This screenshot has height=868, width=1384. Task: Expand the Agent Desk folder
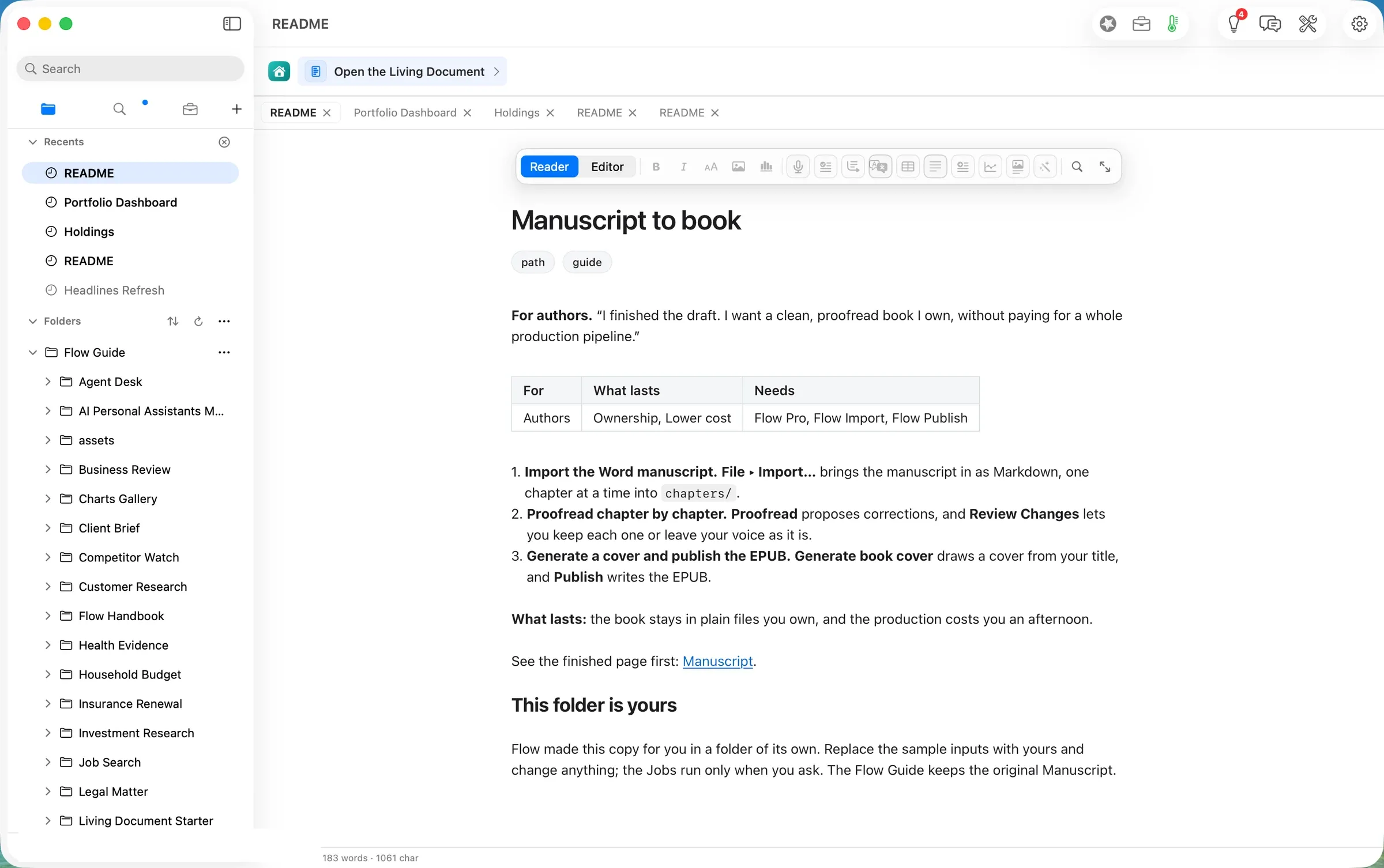pos(48,382)
